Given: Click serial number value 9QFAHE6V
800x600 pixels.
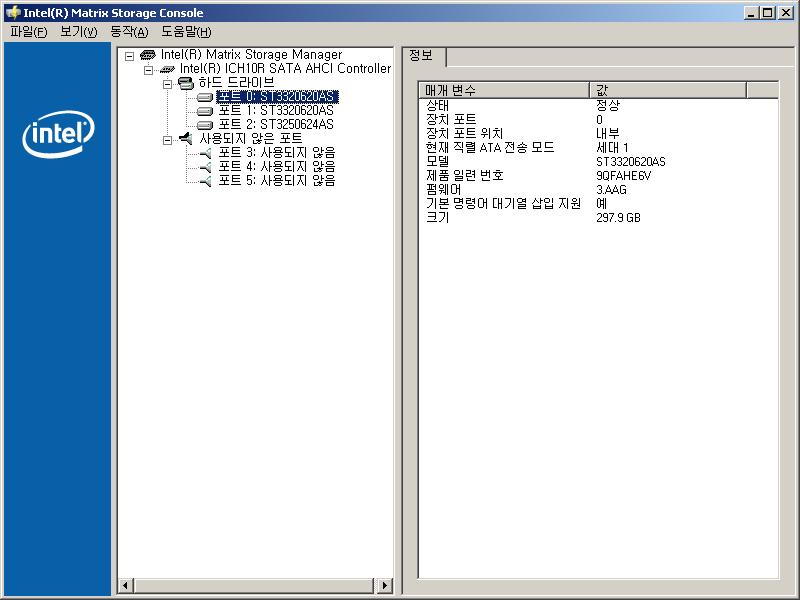Looking at the screenshot, I should pyautogui.click(x=623, y=176).
